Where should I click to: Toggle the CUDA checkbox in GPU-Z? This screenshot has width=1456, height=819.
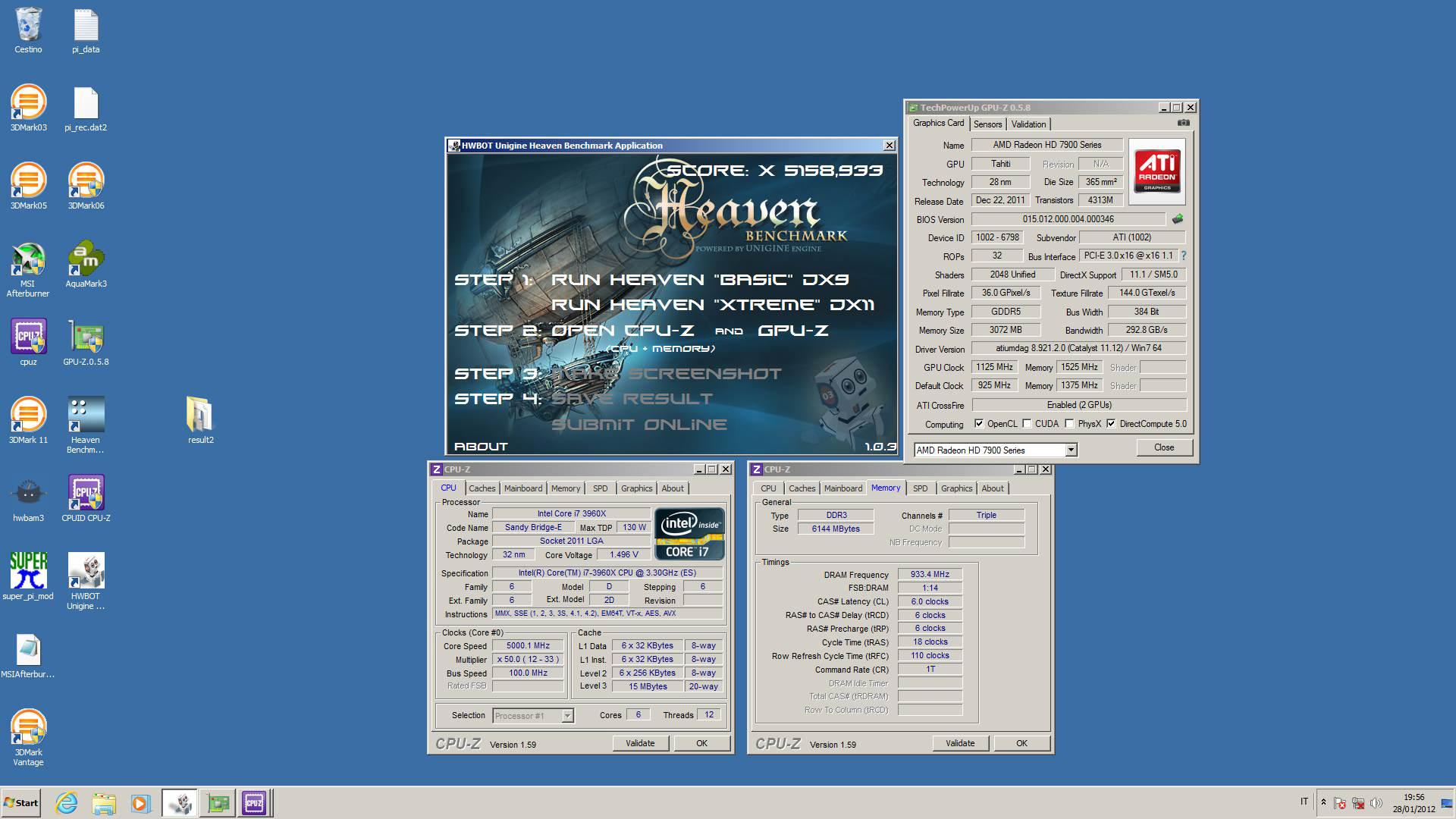coord(1027,424)
